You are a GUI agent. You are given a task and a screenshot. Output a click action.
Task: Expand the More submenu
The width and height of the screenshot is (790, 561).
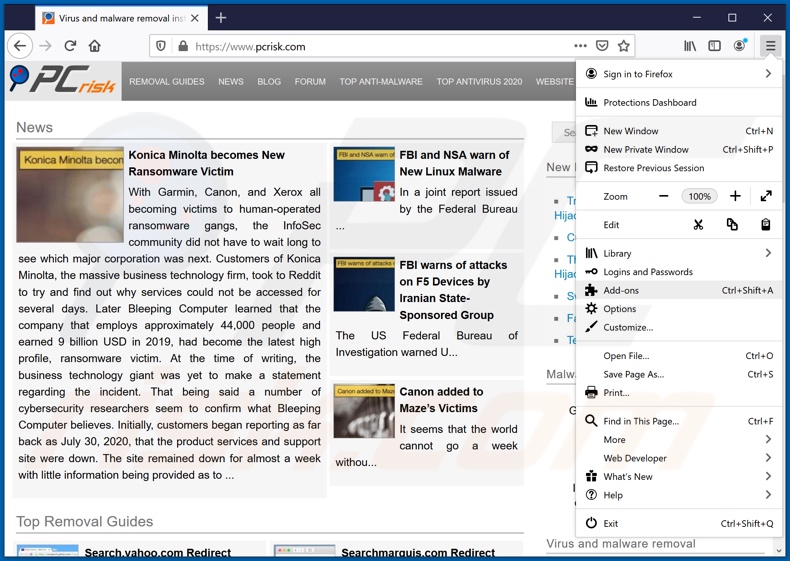click(679, 440)
